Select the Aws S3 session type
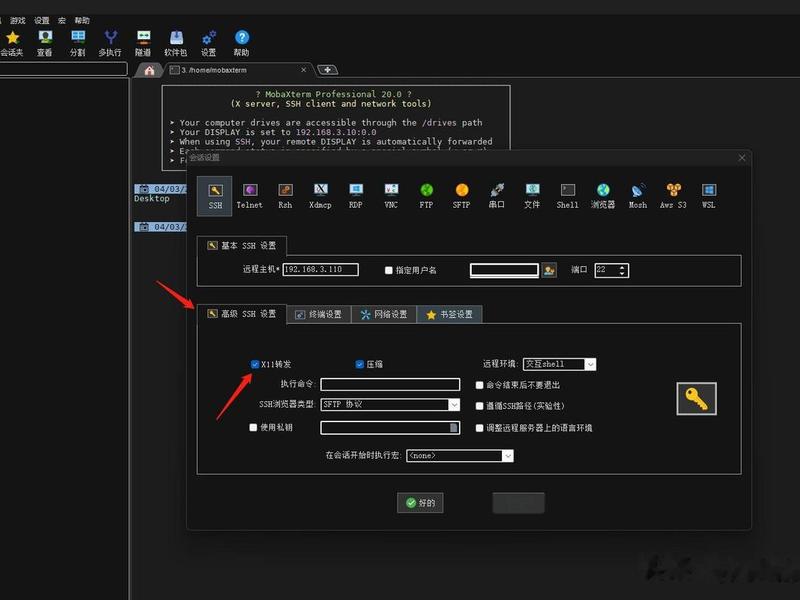Screen dimensions: 800x600 click(673, 196)
